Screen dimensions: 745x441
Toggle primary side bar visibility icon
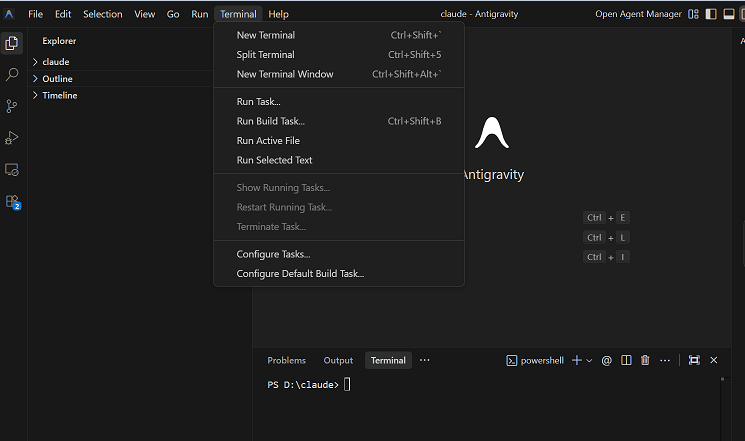tap(711, 14)
